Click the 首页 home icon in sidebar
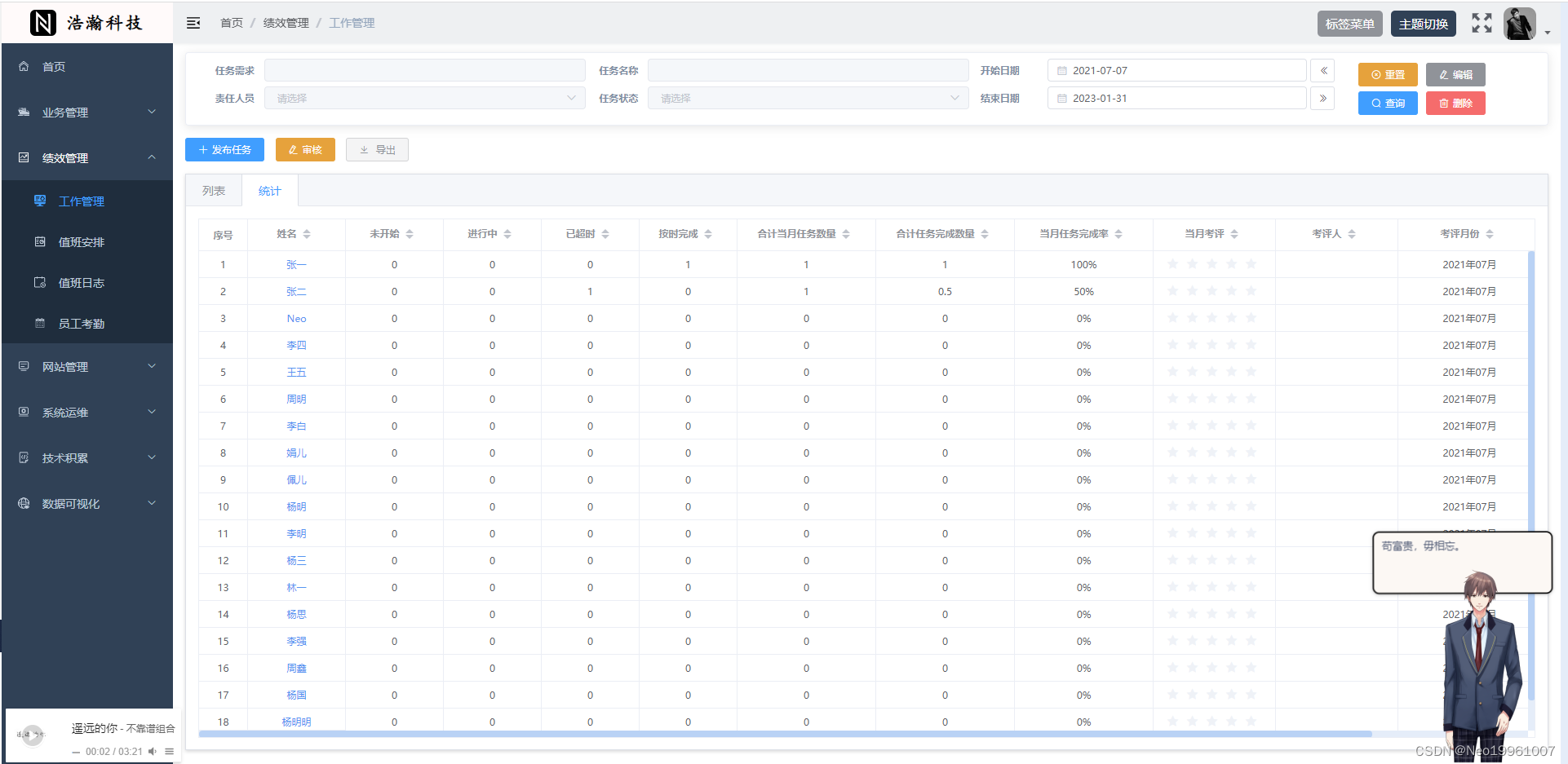This screenshot has height=764, width=1568. click(x=23, y=66)
